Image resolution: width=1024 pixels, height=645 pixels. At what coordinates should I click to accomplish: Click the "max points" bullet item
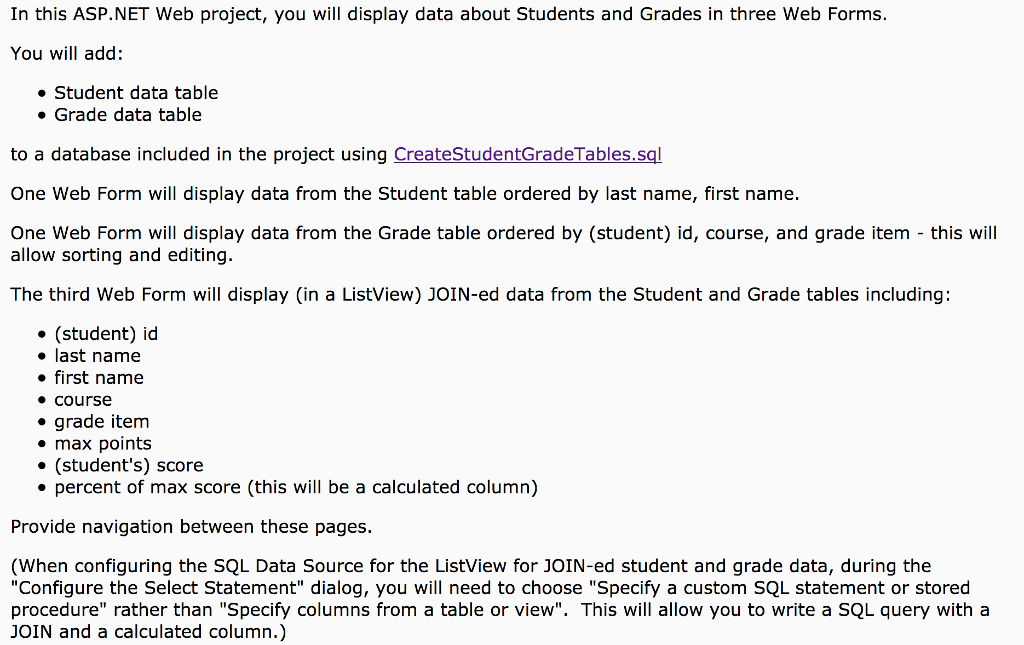click(x=103, y=444)
